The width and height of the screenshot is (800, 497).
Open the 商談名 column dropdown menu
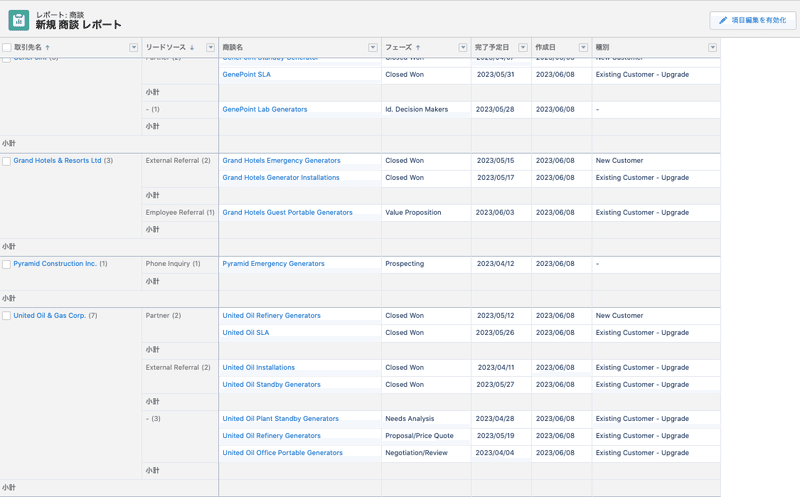tap(373, 47)
